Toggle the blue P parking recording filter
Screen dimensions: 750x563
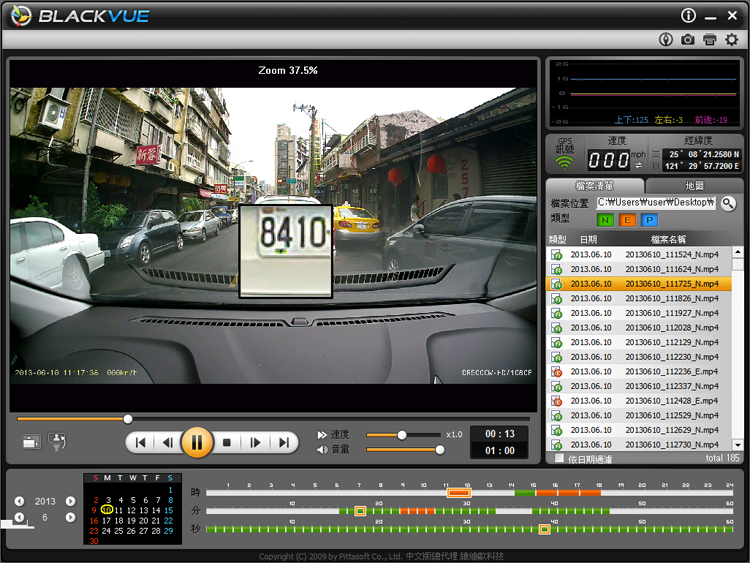(648, 220)
